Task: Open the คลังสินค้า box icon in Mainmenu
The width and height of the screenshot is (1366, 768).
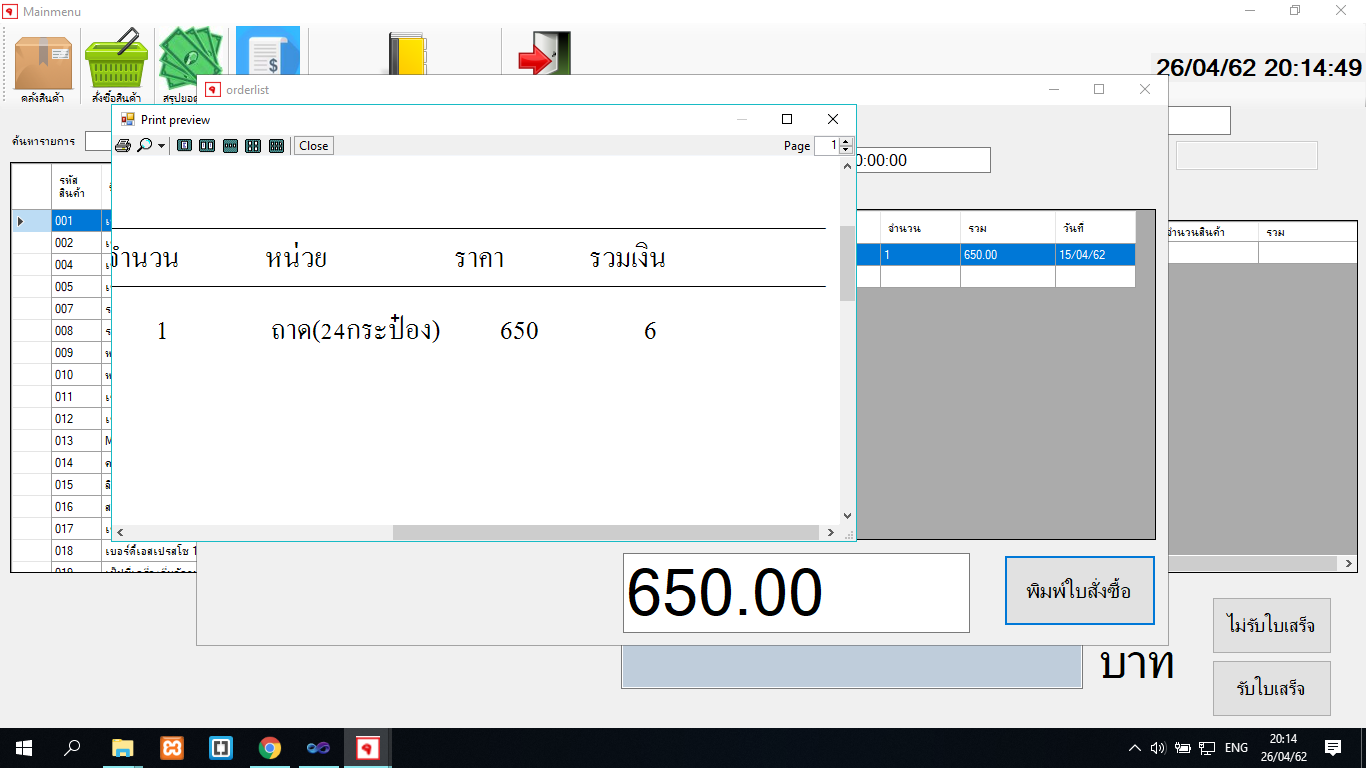Action: (43, 66)
